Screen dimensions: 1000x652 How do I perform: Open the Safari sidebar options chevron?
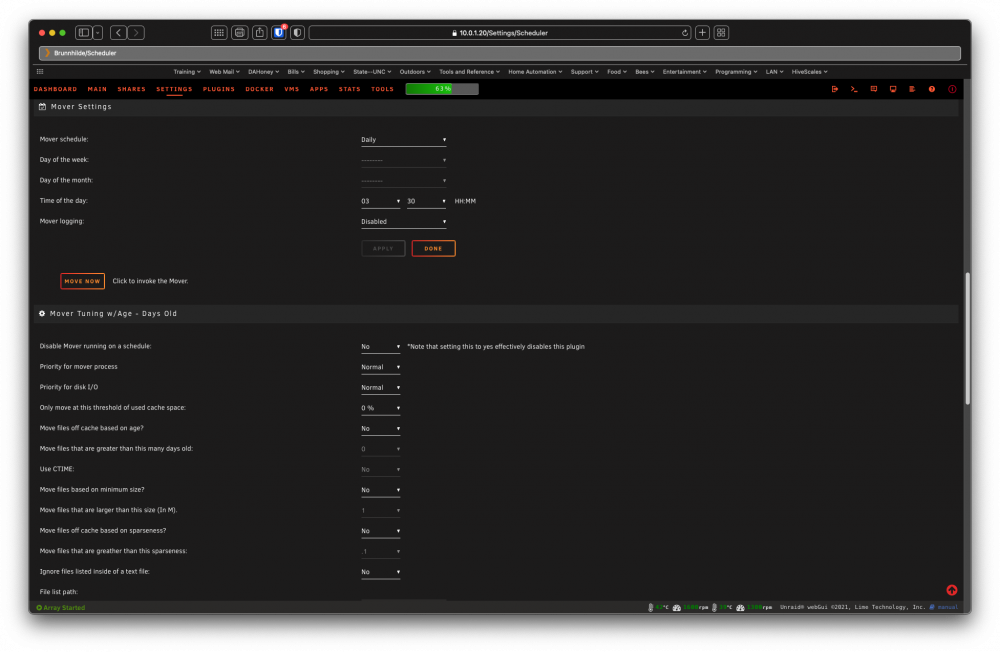pyautogui.click(x=98, y=33)
